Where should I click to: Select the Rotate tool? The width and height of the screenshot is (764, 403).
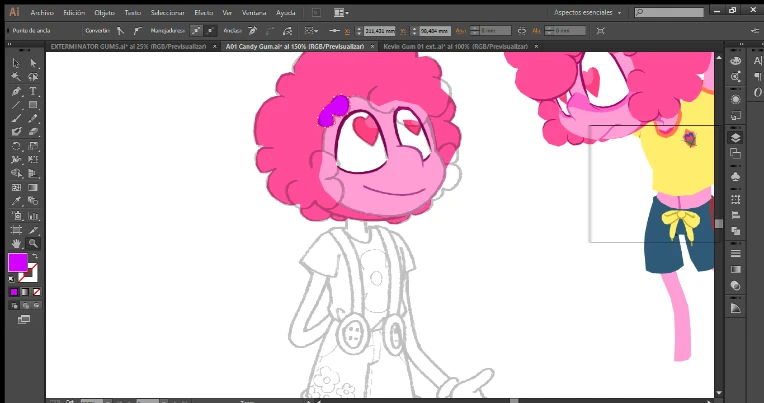pos(16,146)
